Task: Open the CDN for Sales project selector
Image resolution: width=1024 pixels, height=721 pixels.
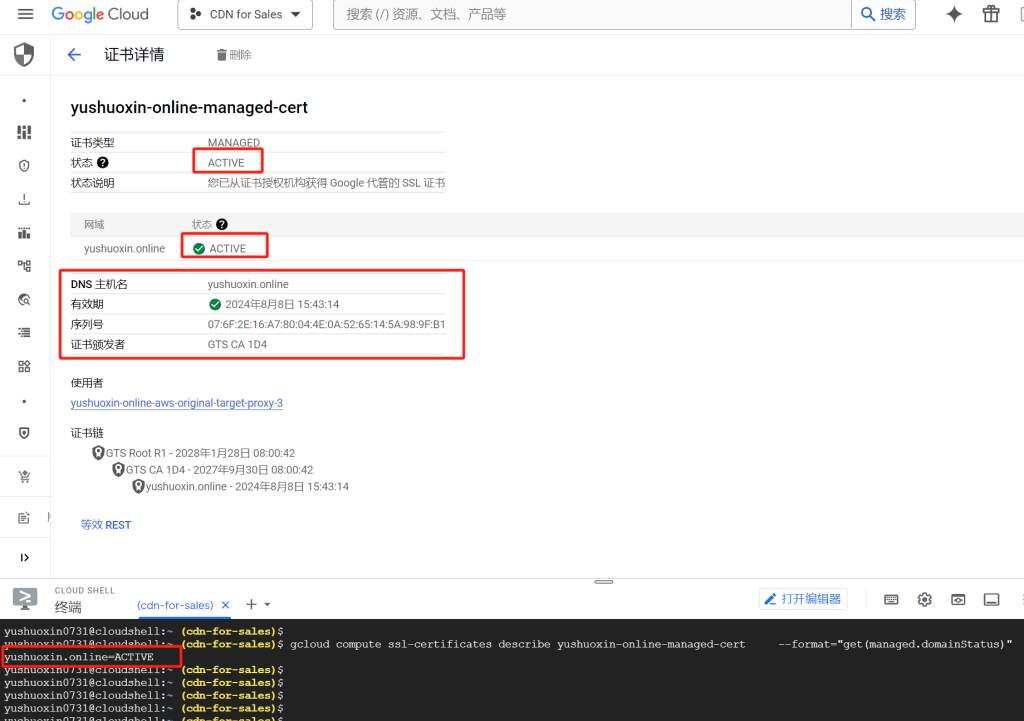Action: (x=245, y=15)
